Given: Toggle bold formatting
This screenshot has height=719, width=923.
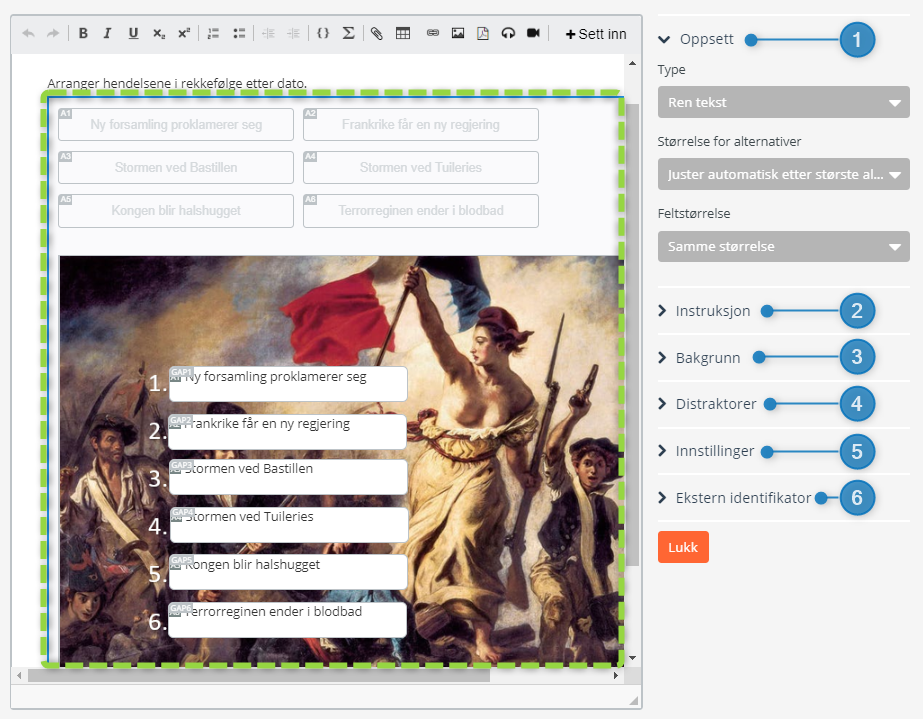Looking at the screenshot, I should [x=83, y=34].
